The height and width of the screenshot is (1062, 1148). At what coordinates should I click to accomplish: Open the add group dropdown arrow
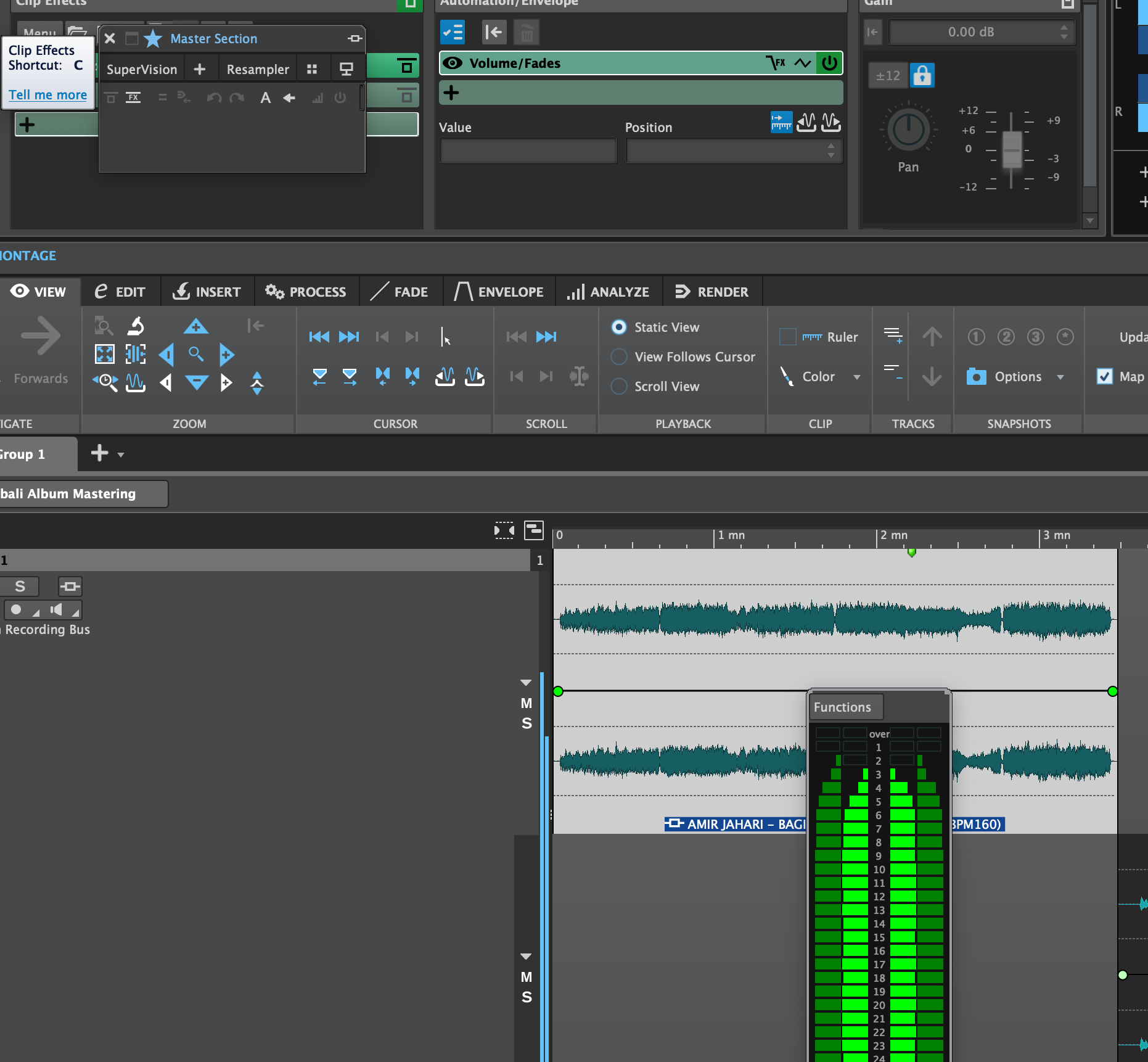coord(121,455)
